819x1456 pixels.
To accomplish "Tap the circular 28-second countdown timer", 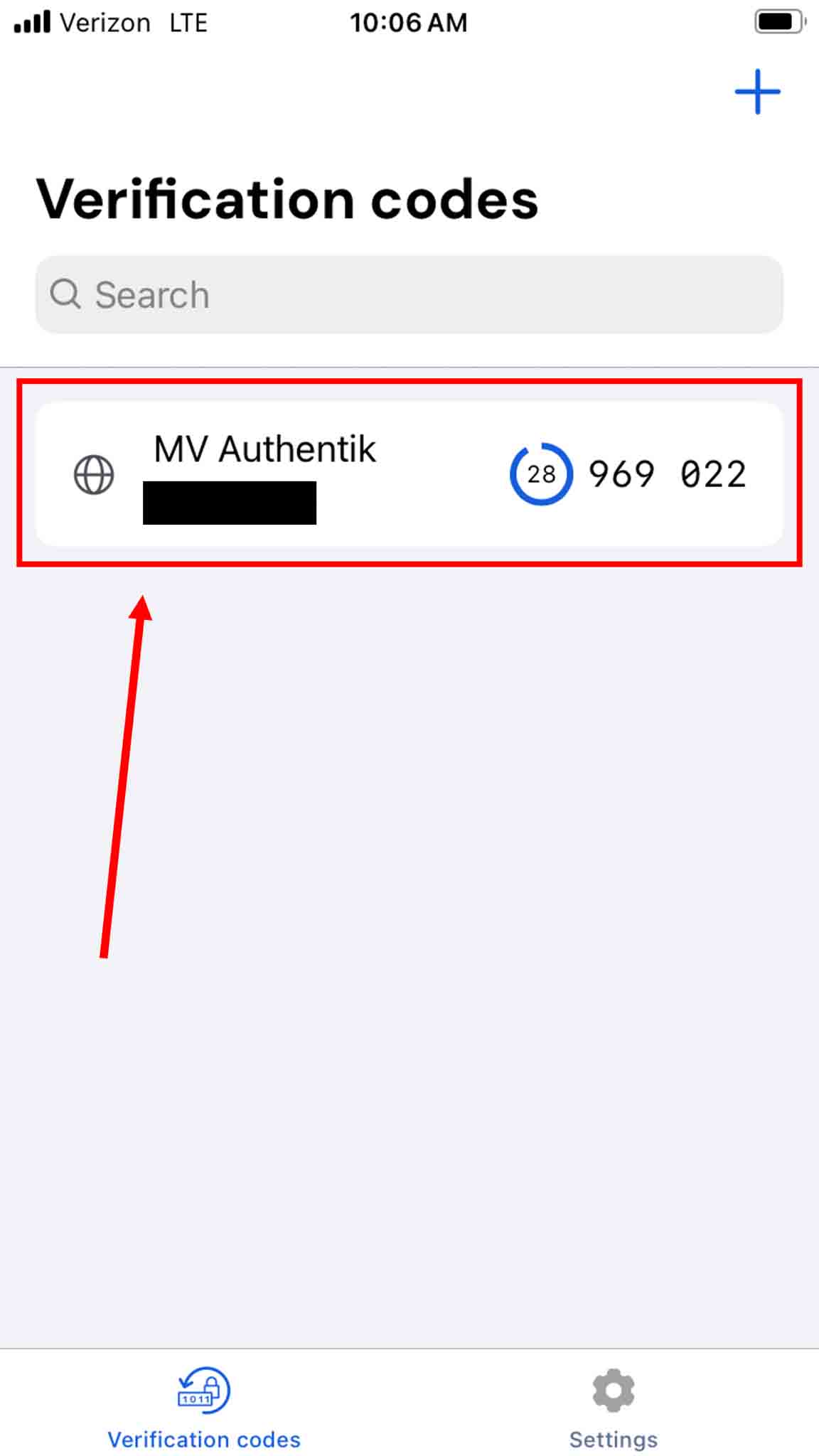I will point(541,474).
